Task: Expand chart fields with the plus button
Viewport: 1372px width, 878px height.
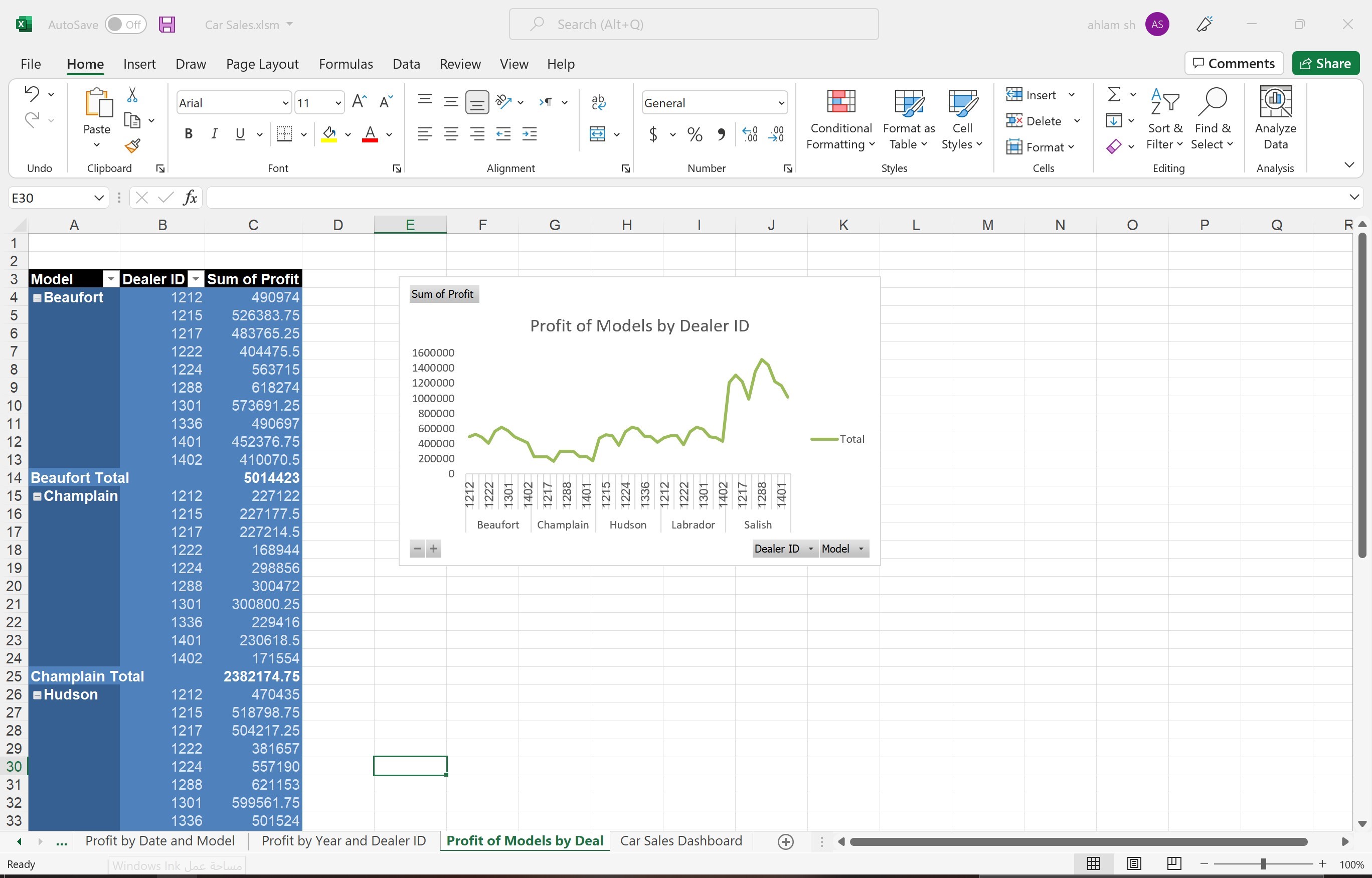Action: (x=434, y=548)
